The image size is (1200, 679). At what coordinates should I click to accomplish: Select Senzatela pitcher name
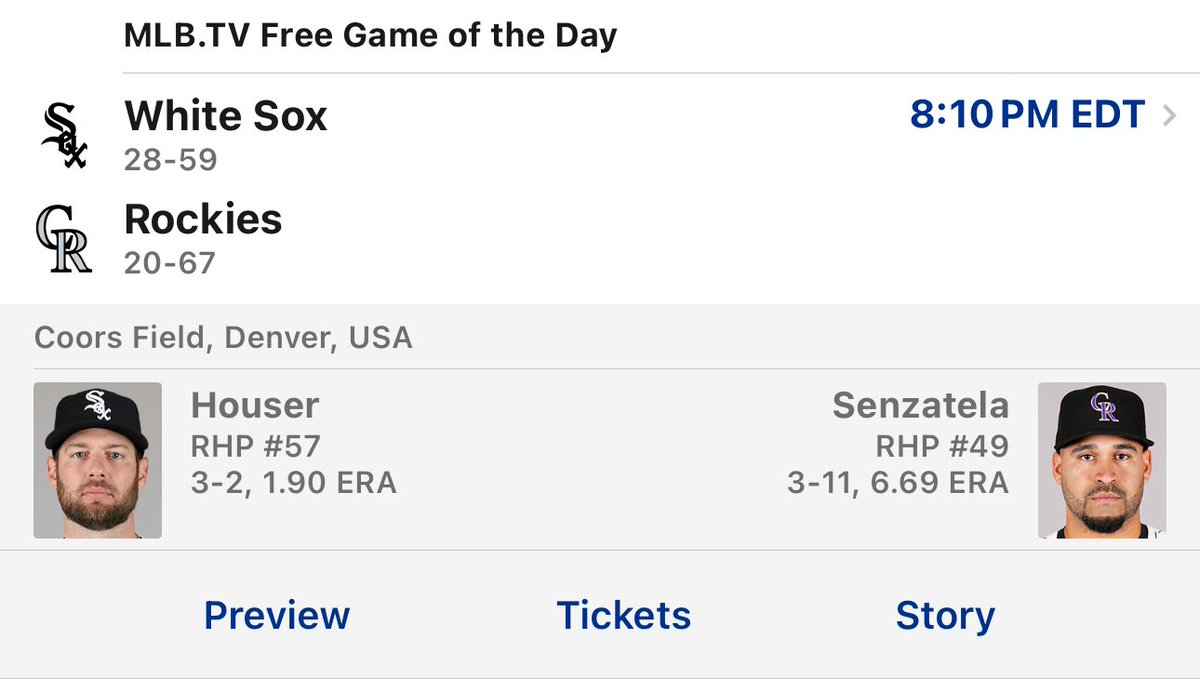click(x=920, y=405)
